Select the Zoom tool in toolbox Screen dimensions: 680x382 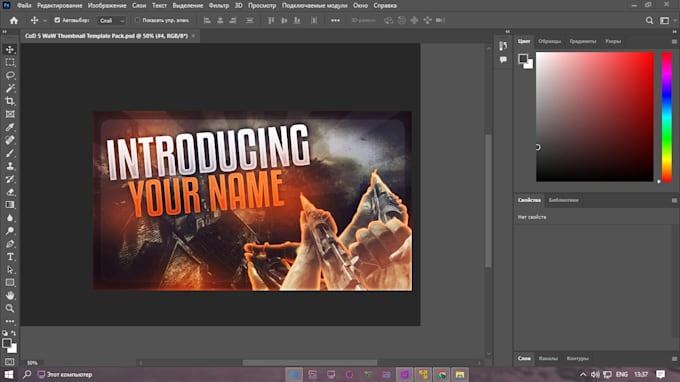(x=10, y=308)
